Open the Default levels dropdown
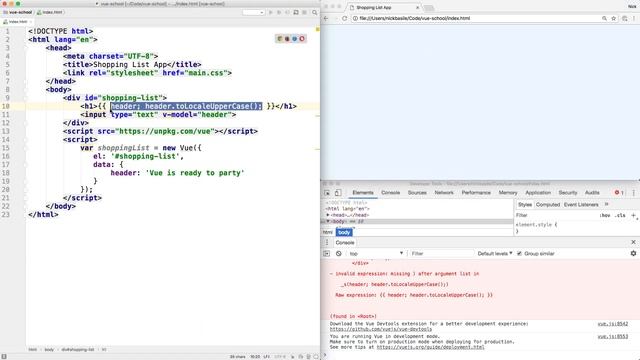Viewport: 640px width, 360px height. coord(495,253)
